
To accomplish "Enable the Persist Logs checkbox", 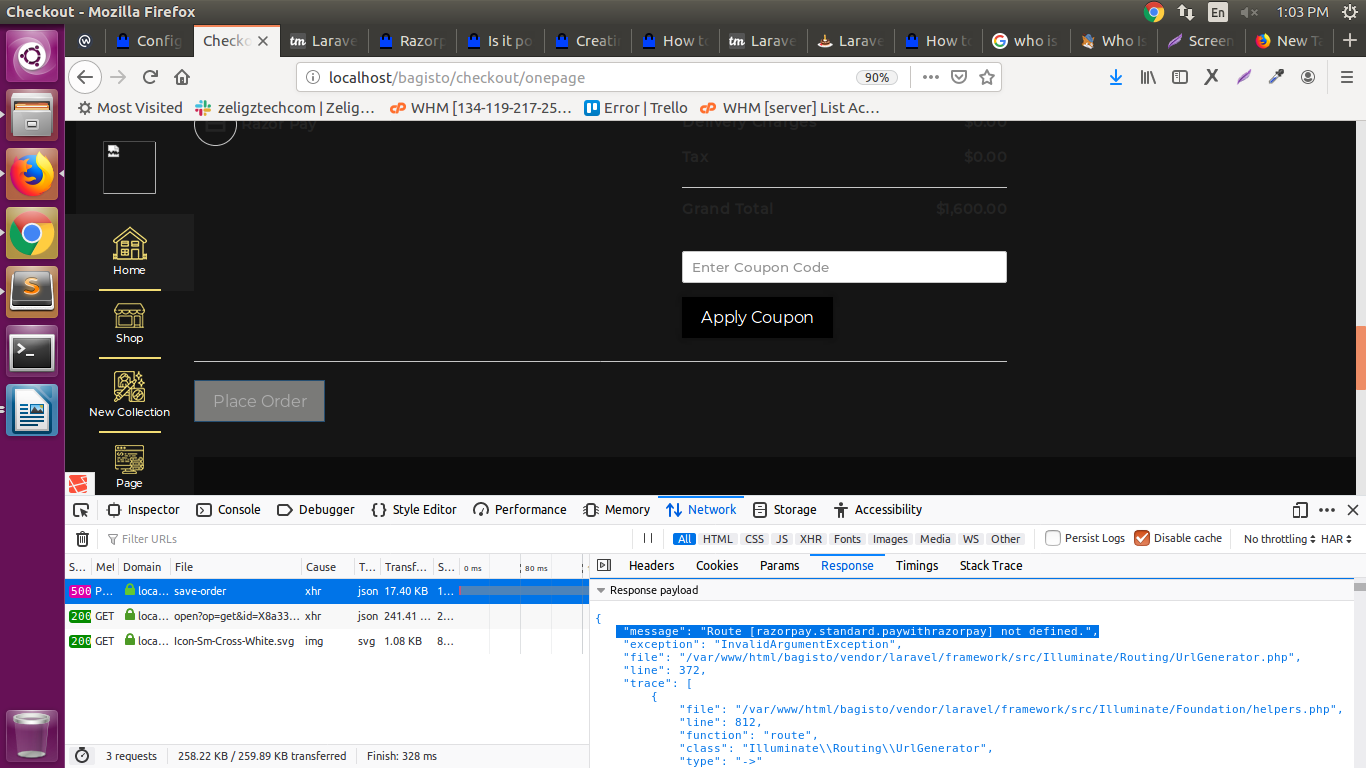I will click(x=1053, y=538).
